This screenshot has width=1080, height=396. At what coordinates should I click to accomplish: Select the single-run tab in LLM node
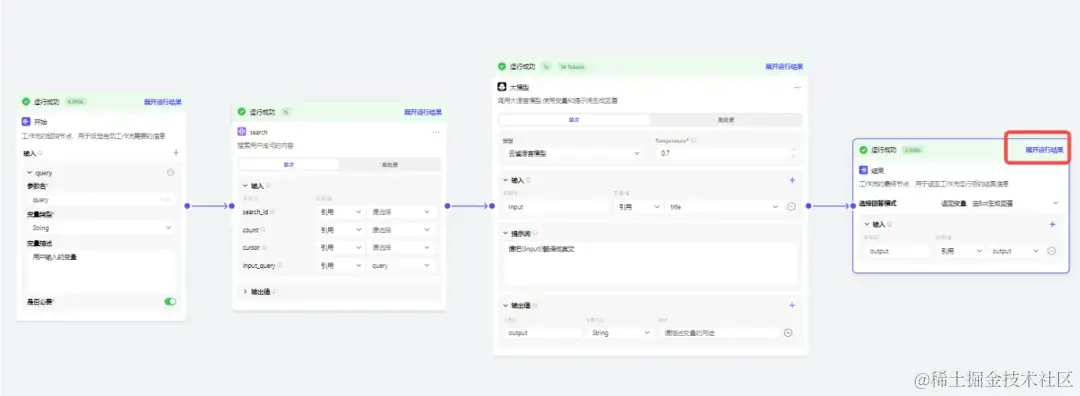[x=574, y=120]
